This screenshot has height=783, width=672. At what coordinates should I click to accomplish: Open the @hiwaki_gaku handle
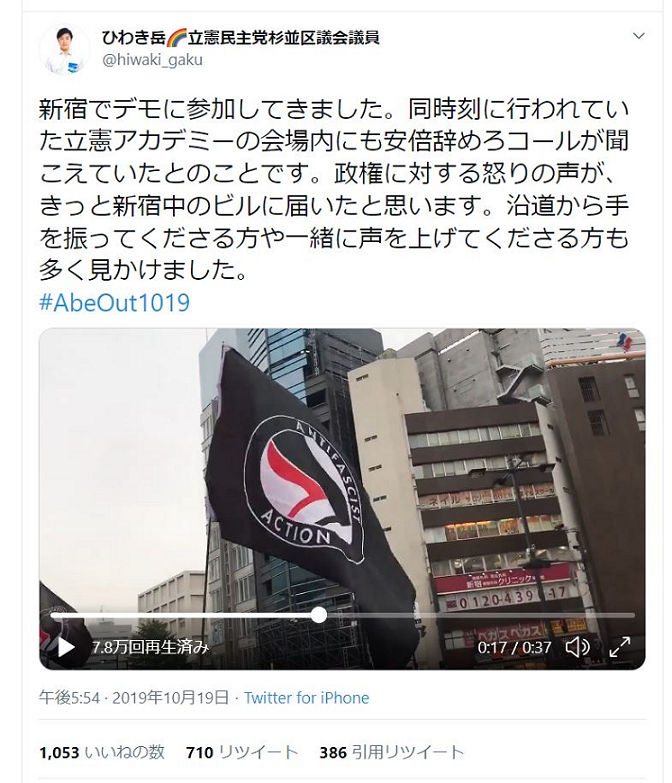pos(152,60)
